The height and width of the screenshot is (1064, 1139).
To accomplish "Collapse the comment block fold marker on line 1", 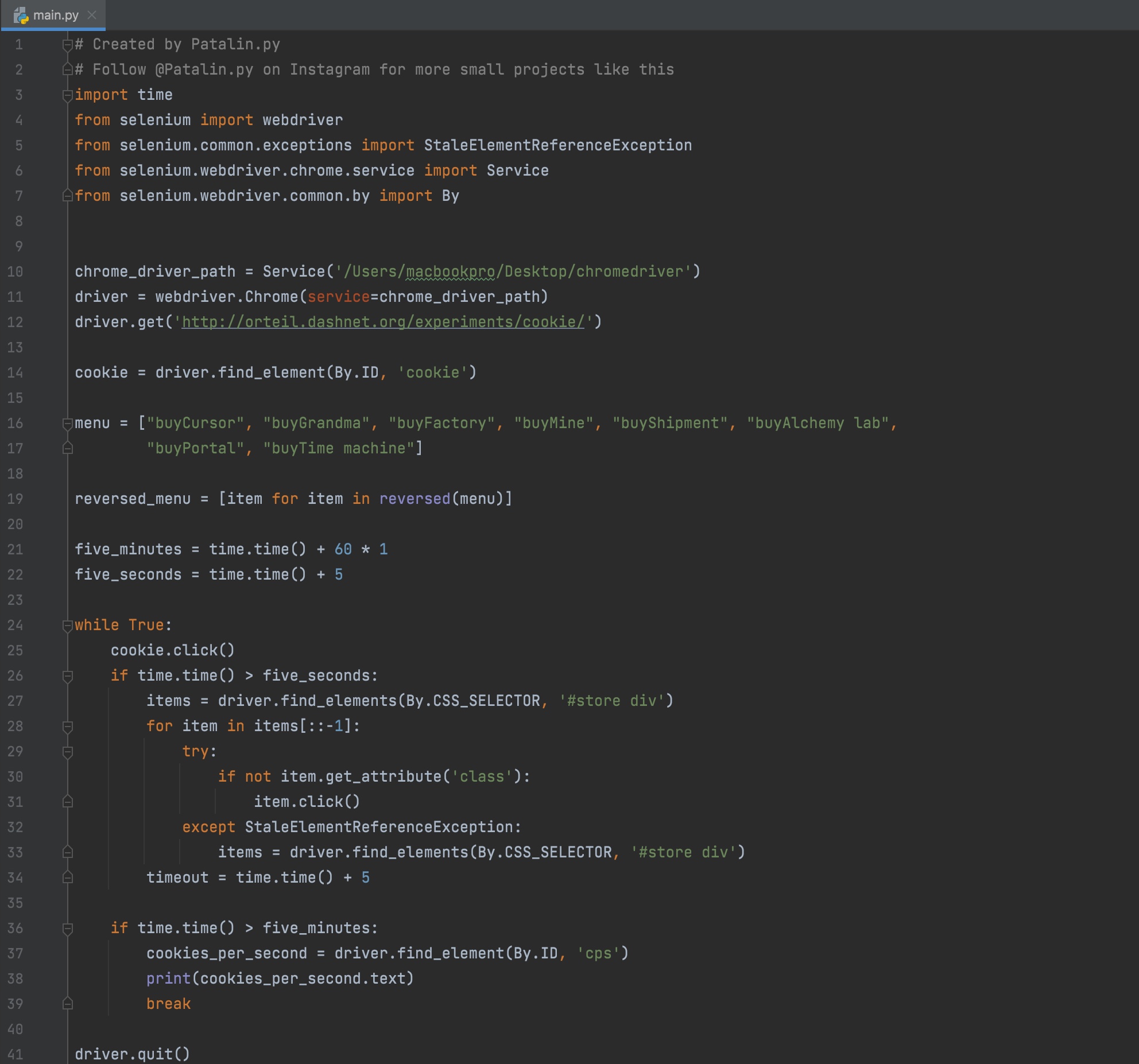I will pyautogui.click(x=67, y=44).
